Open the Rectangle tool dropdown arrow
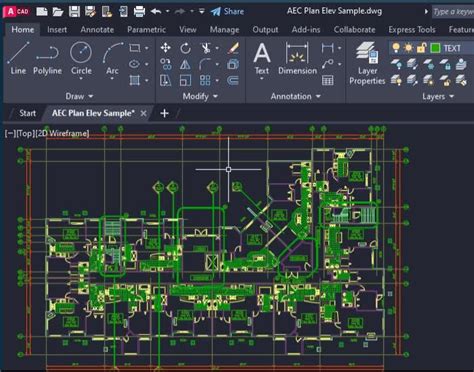Image resolution: width=474 pixels, height=372 pixels. (146, 48)
